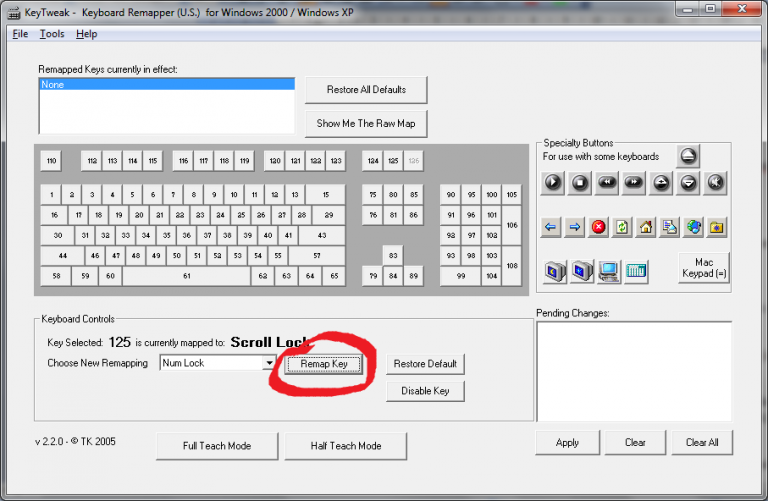Start Full Teach Mode

[x=217, y=445]
